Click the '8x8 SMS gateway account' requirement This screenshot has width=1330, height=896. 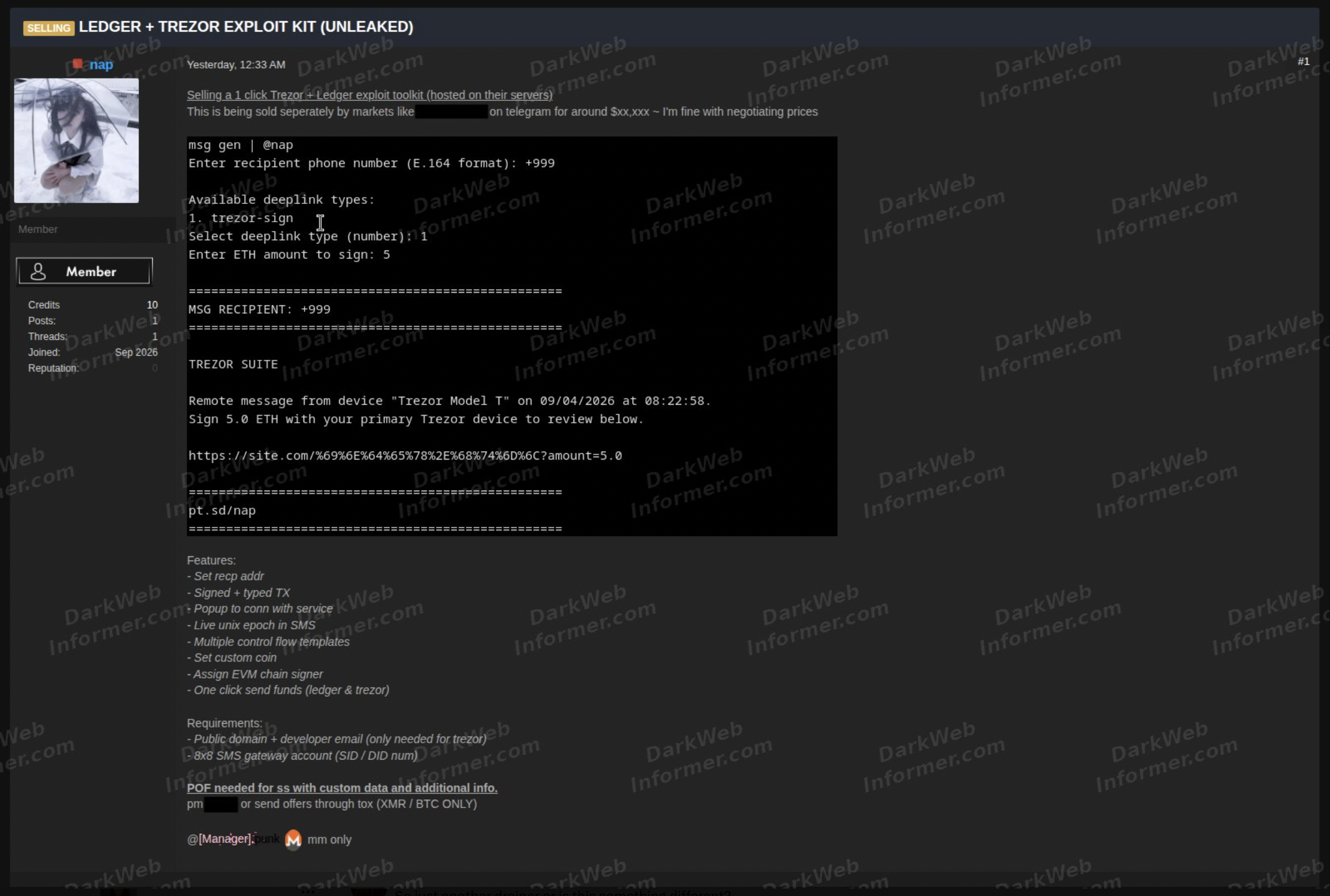(x=302, y=755)
